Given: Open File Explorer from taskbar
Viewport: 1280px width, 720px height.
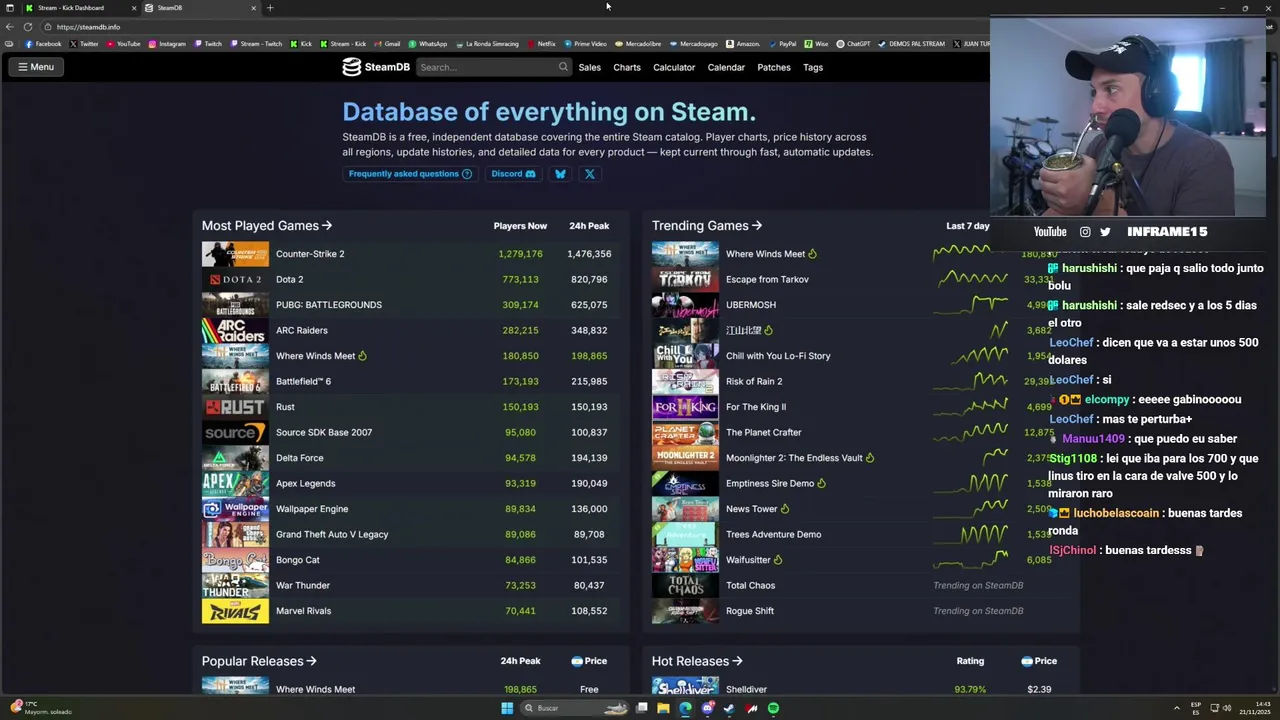Looking at the screenshot, I should click(x=663, y=708).
